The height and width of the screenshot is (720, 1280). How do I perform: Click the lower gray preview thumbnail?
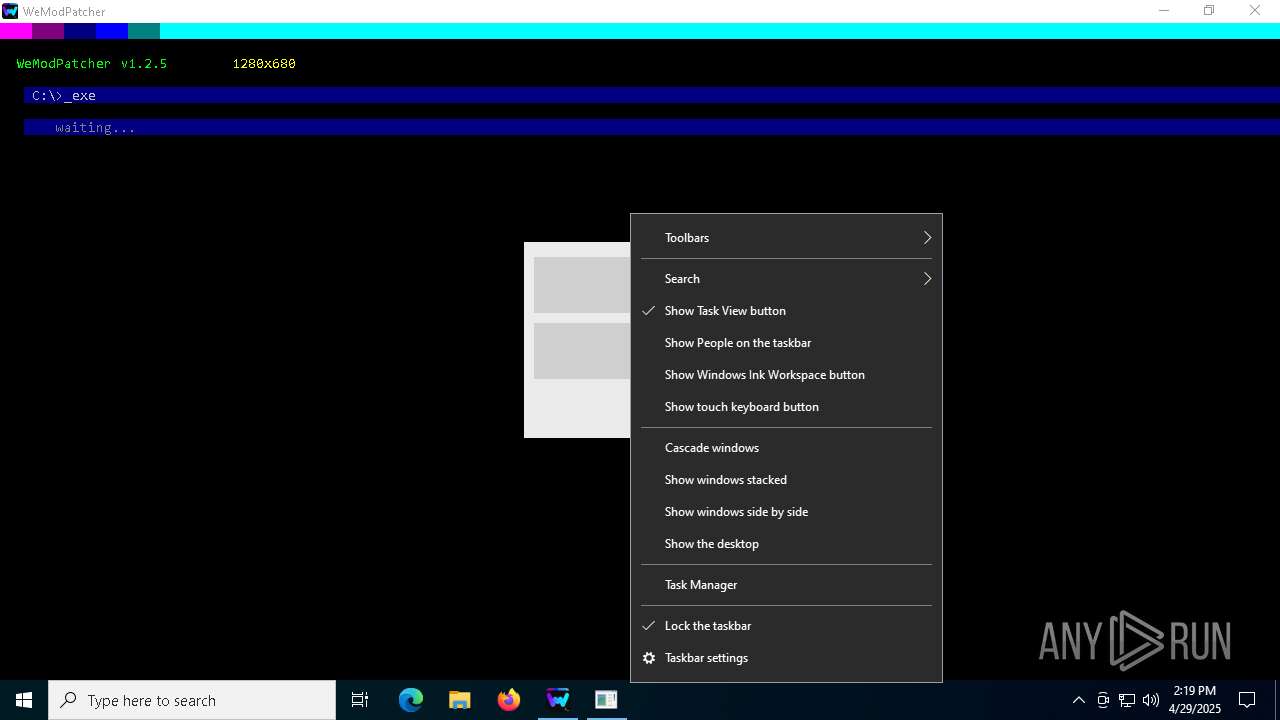[x=582, y=351]
